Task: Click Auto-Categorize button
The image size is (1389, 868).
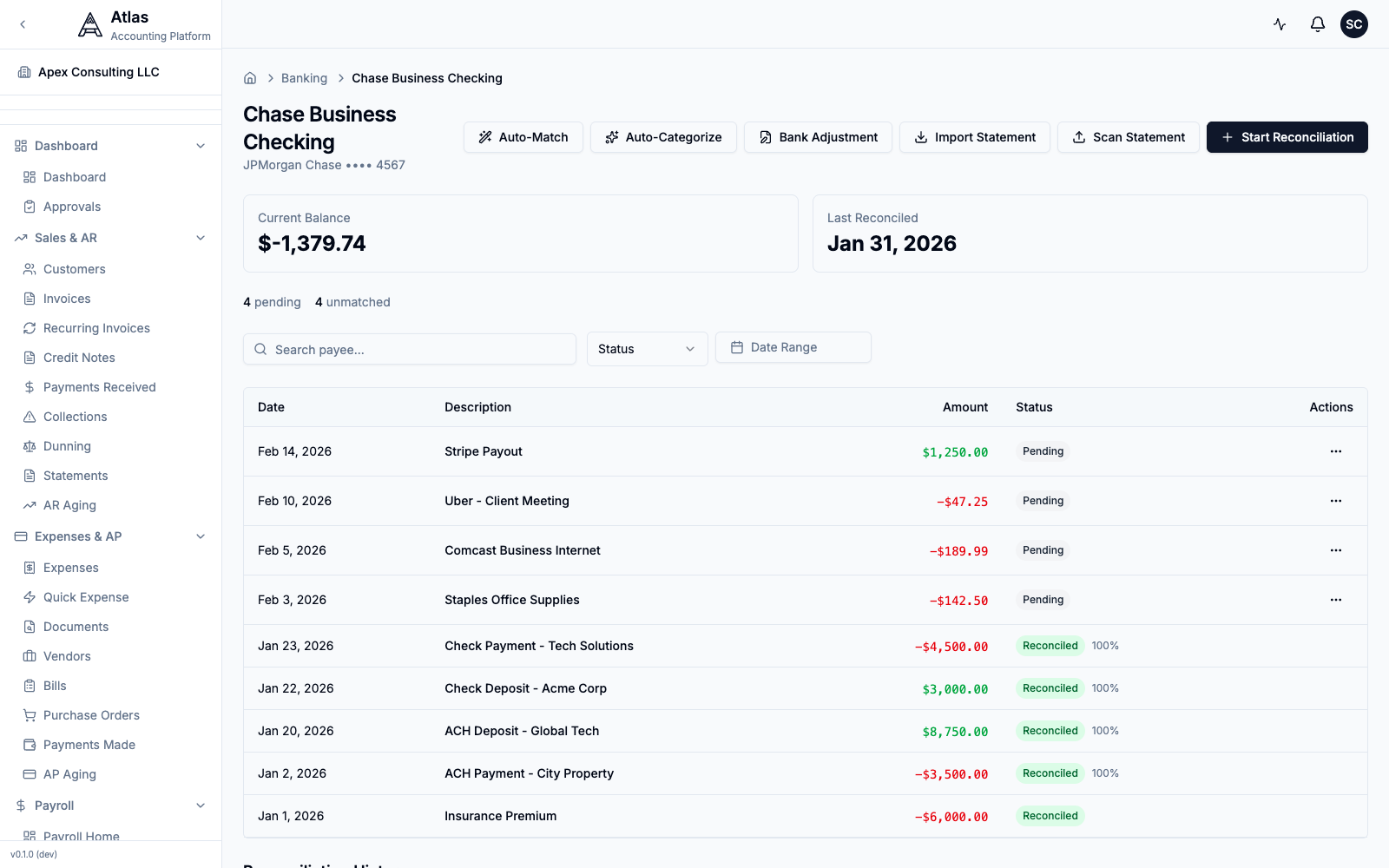Action: pyautogui.click(x=663, y=137)
